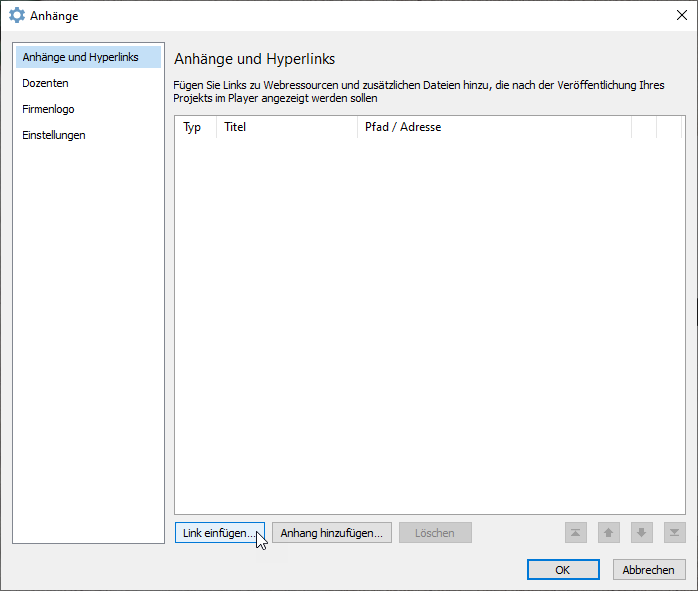The height and width of the screenshot is (591, 698).
Task: Select Anhänge und Hyperlinks in sidebar
Action: (x=81, y=57)
